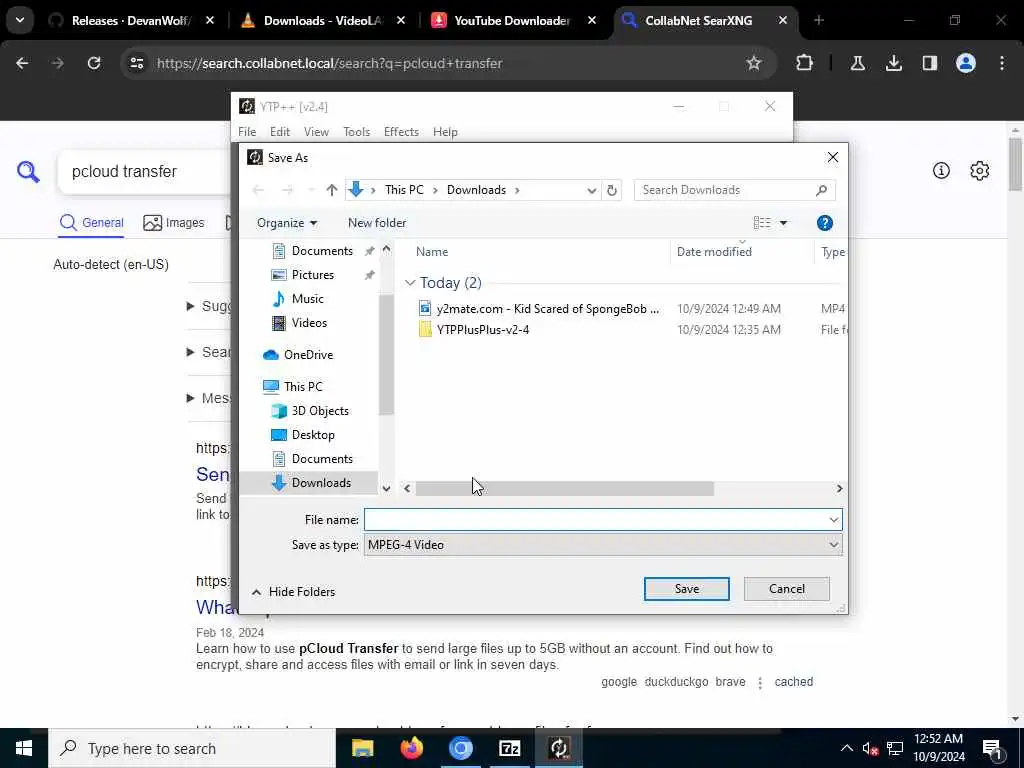Open SearXNG preferences gear icon
The image size is (1024, 768).
pos(979,171)
